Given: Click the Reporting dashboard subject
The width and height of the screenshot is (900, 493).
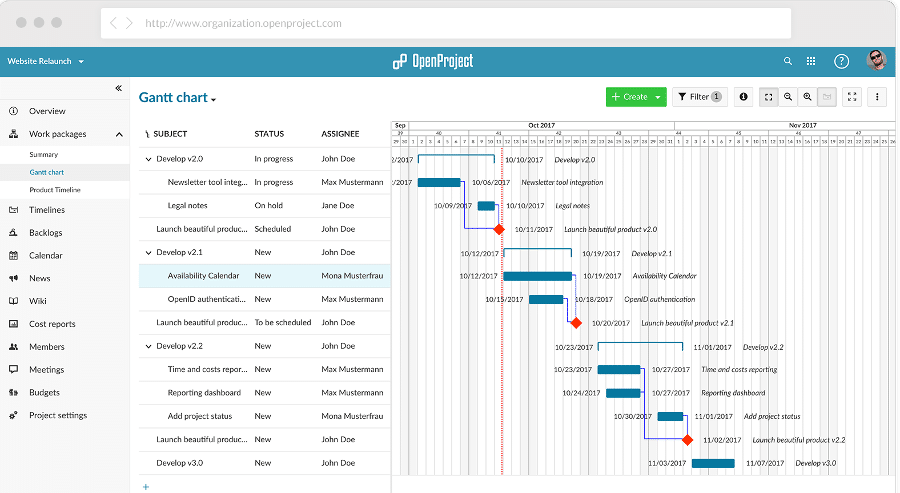Looking at the screenshot, I should pyautogui.click(x=204, y=393).
